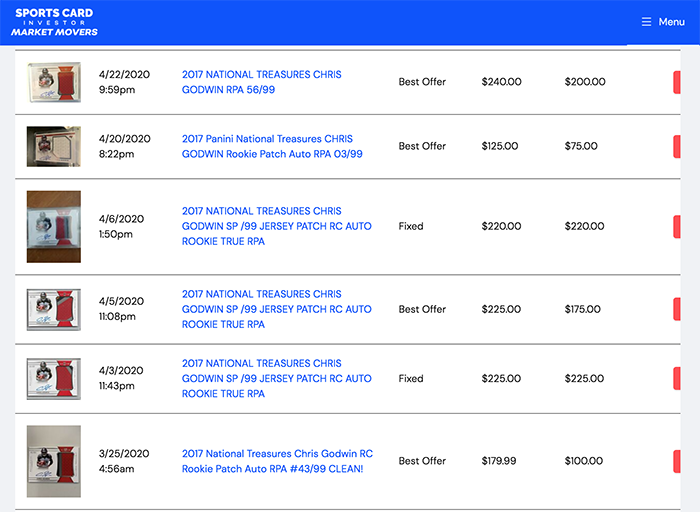Open the Panini Godwin Rookie Patch Auto RPA 03/99 link
Viewport: 700px width, 512px height.
pos(272,146)
